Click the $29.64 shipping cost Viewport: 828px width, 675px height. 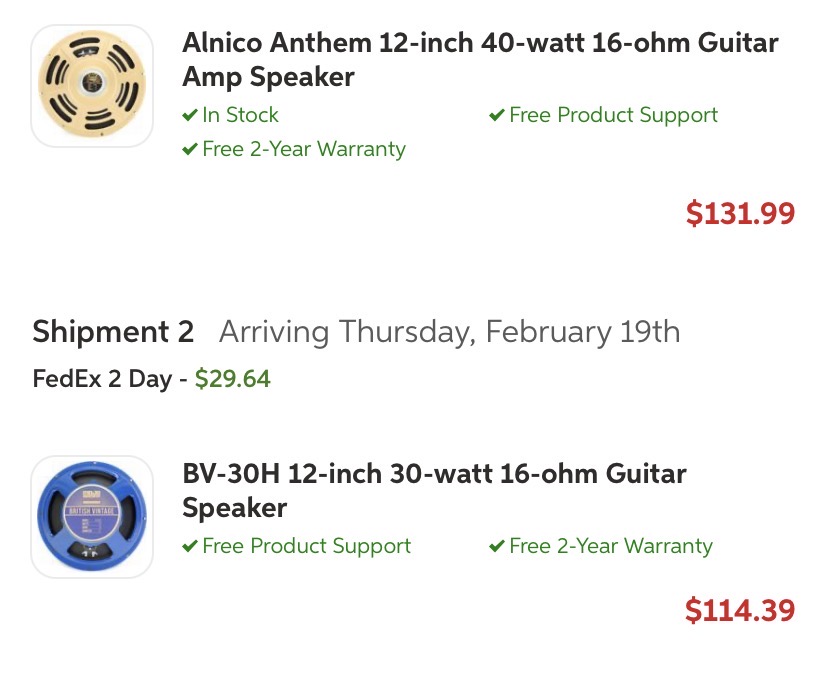(233, 380)
